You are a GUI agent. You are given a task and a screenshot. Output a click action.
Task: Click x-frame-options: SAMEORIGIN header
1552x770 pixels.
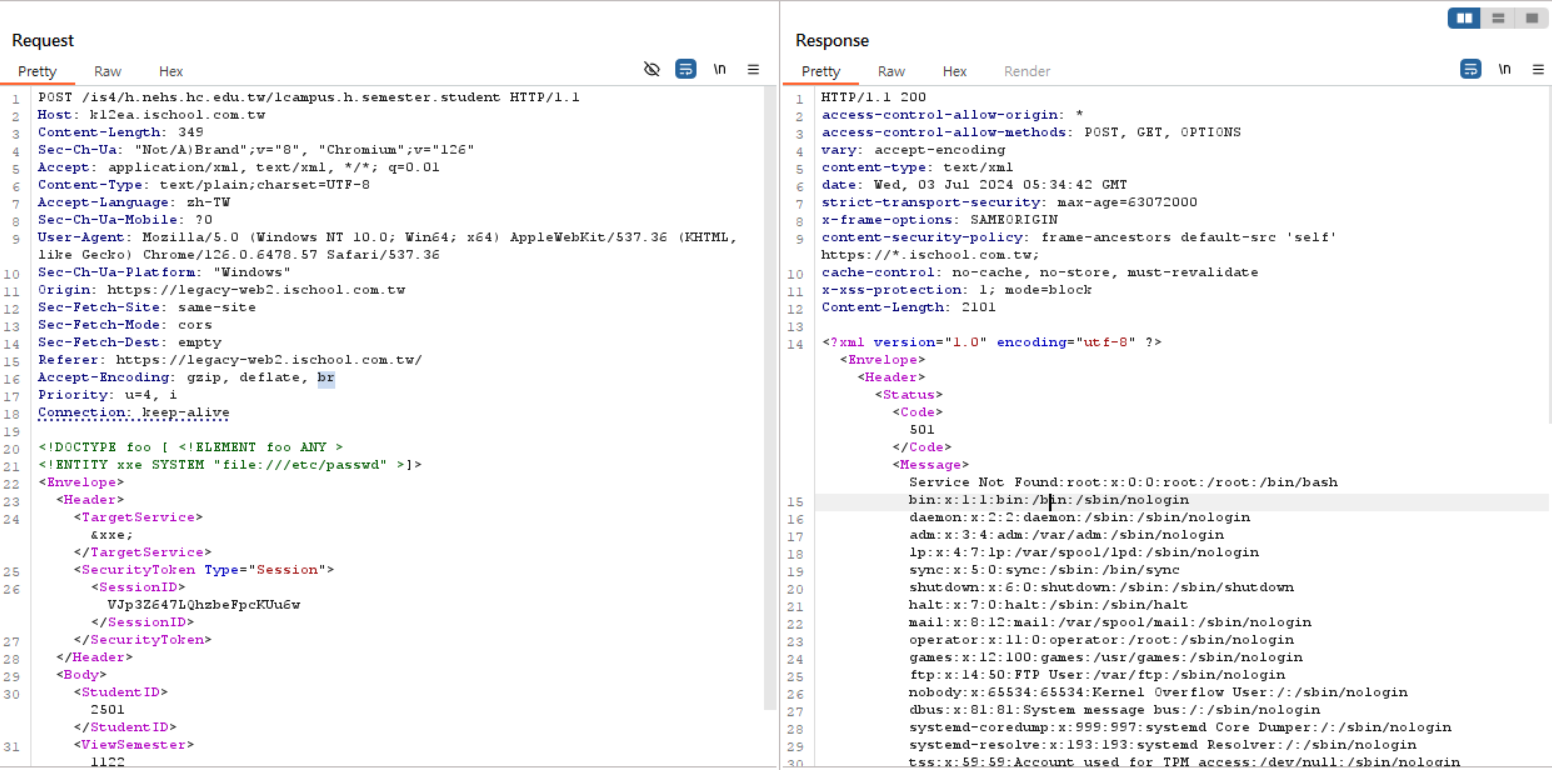pyautogui.click(x=939, y=220)
